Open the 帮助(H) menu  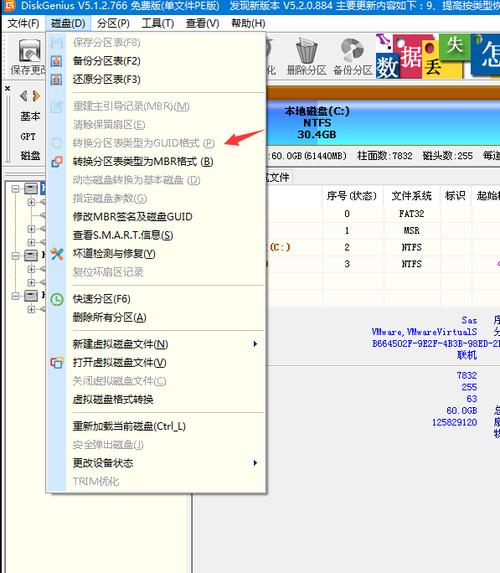click(x=248, y=23)
